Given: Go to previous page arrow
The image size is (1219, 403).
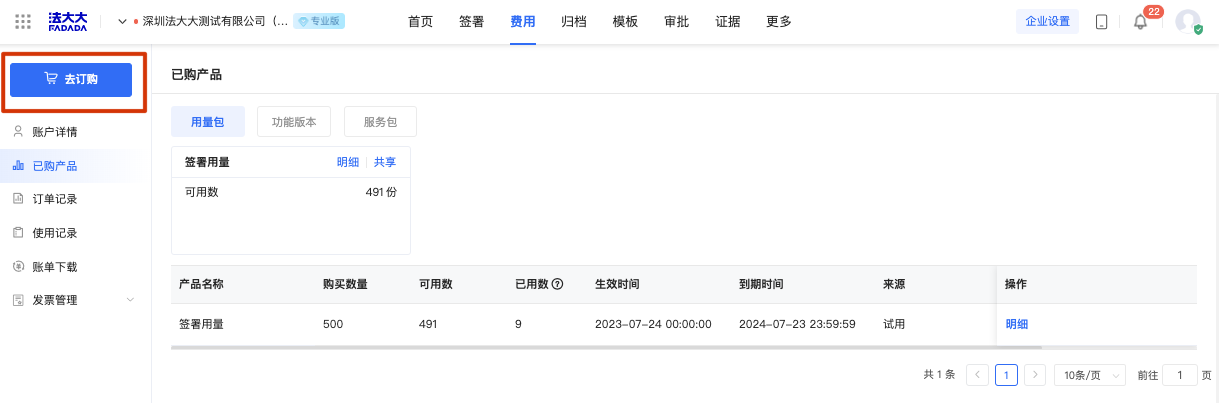Looking at the screenshot, I should (978, 375).
